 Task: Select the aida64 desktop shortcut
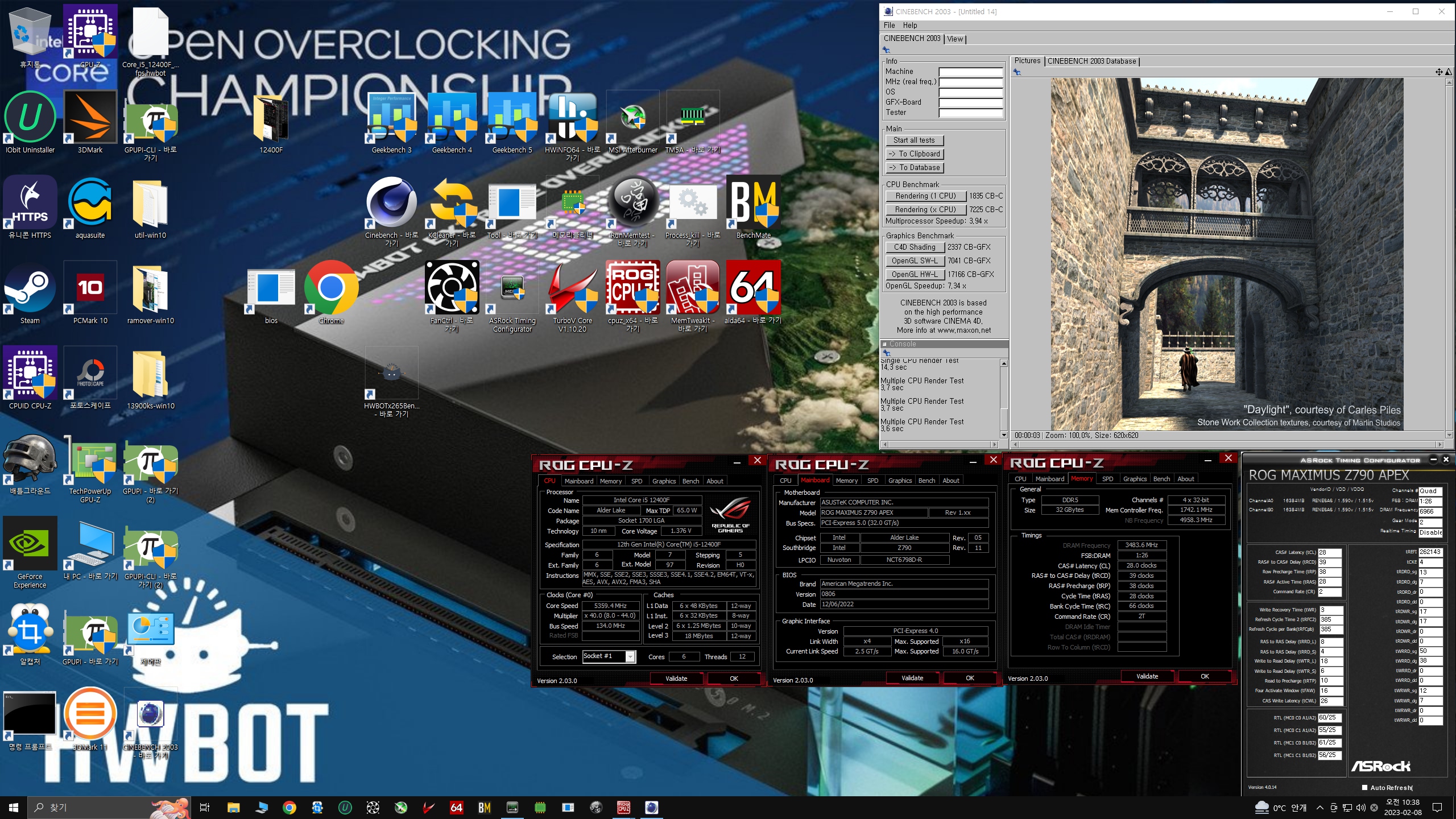(x=753, y=293)
